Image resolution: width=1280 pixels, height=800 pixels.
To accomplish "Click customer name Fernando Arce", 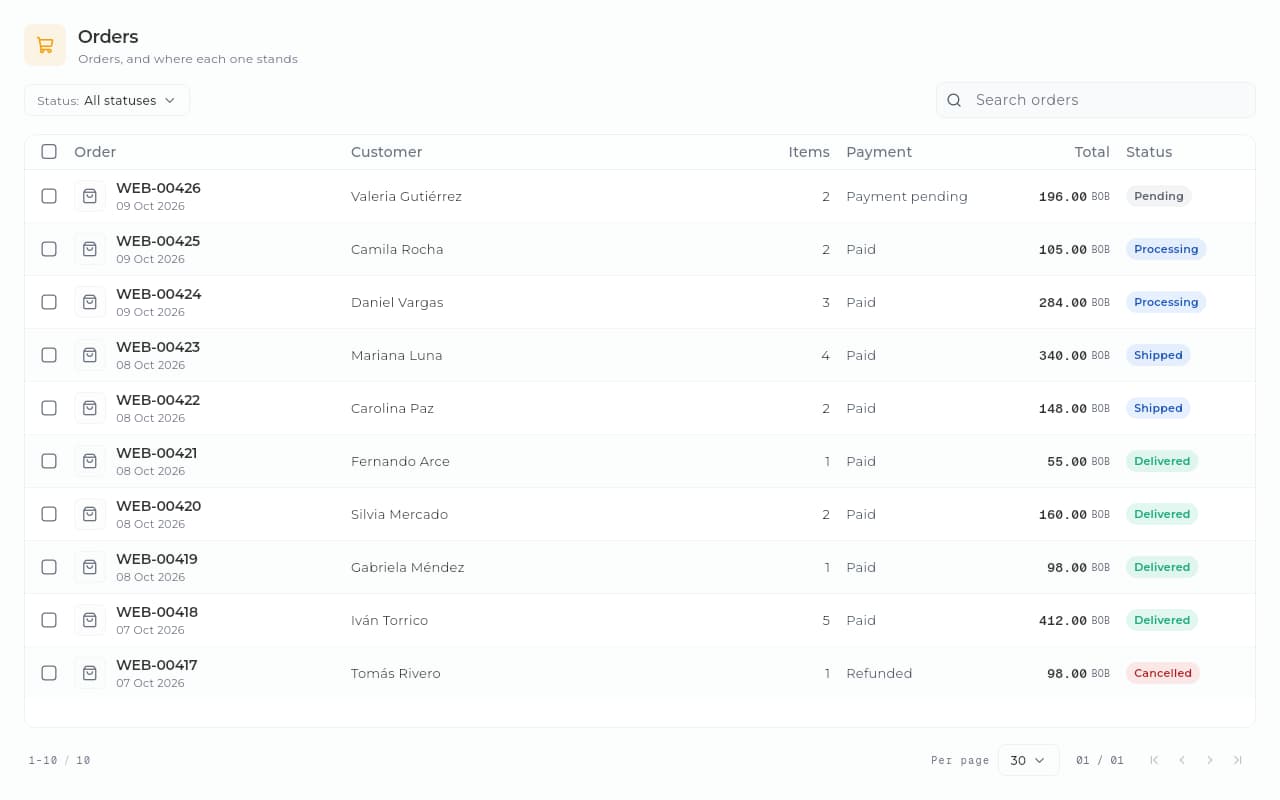I will (x=400, y=461).
